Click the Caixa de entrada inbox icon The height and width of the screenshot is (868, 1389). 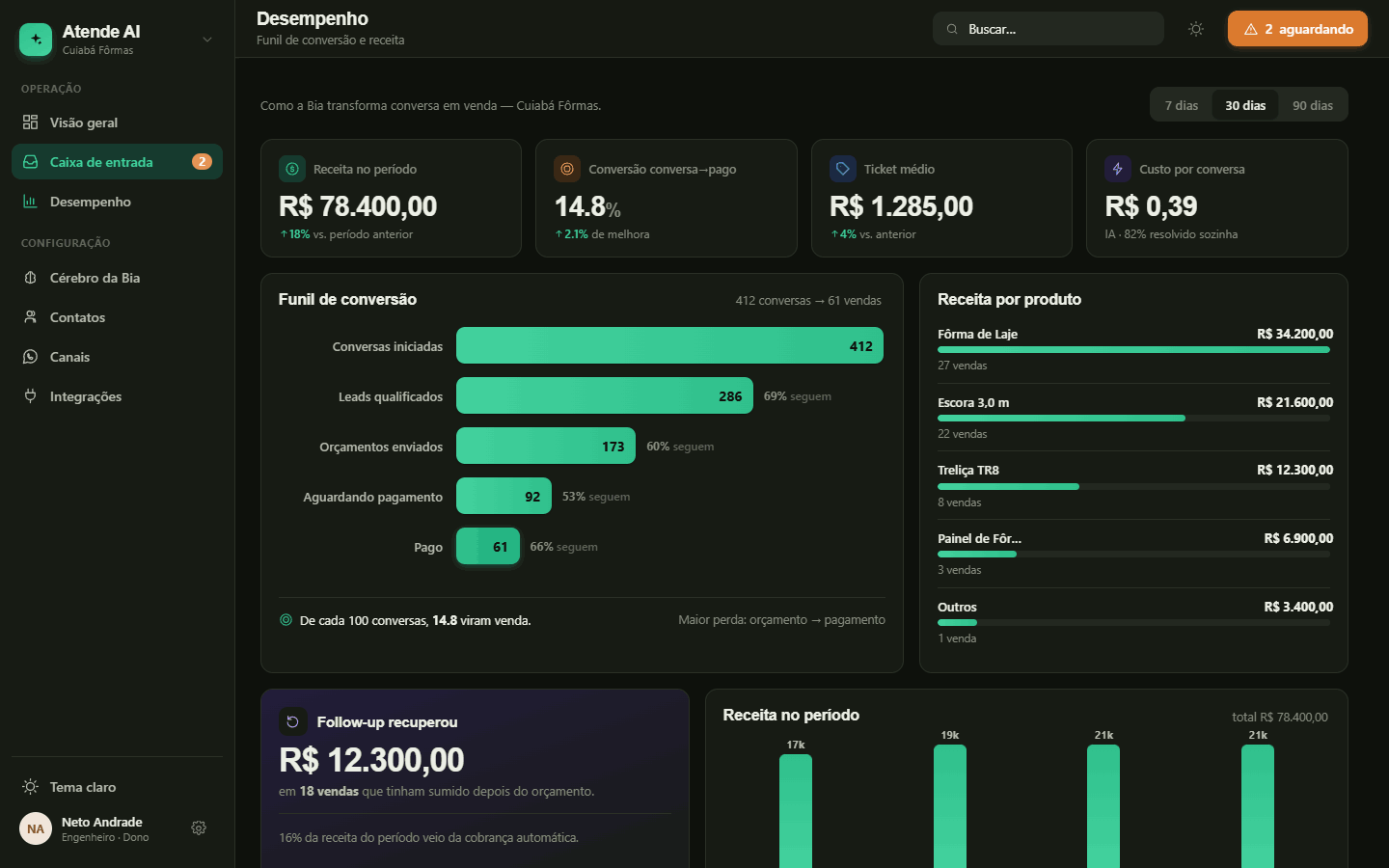pos(30,162)
